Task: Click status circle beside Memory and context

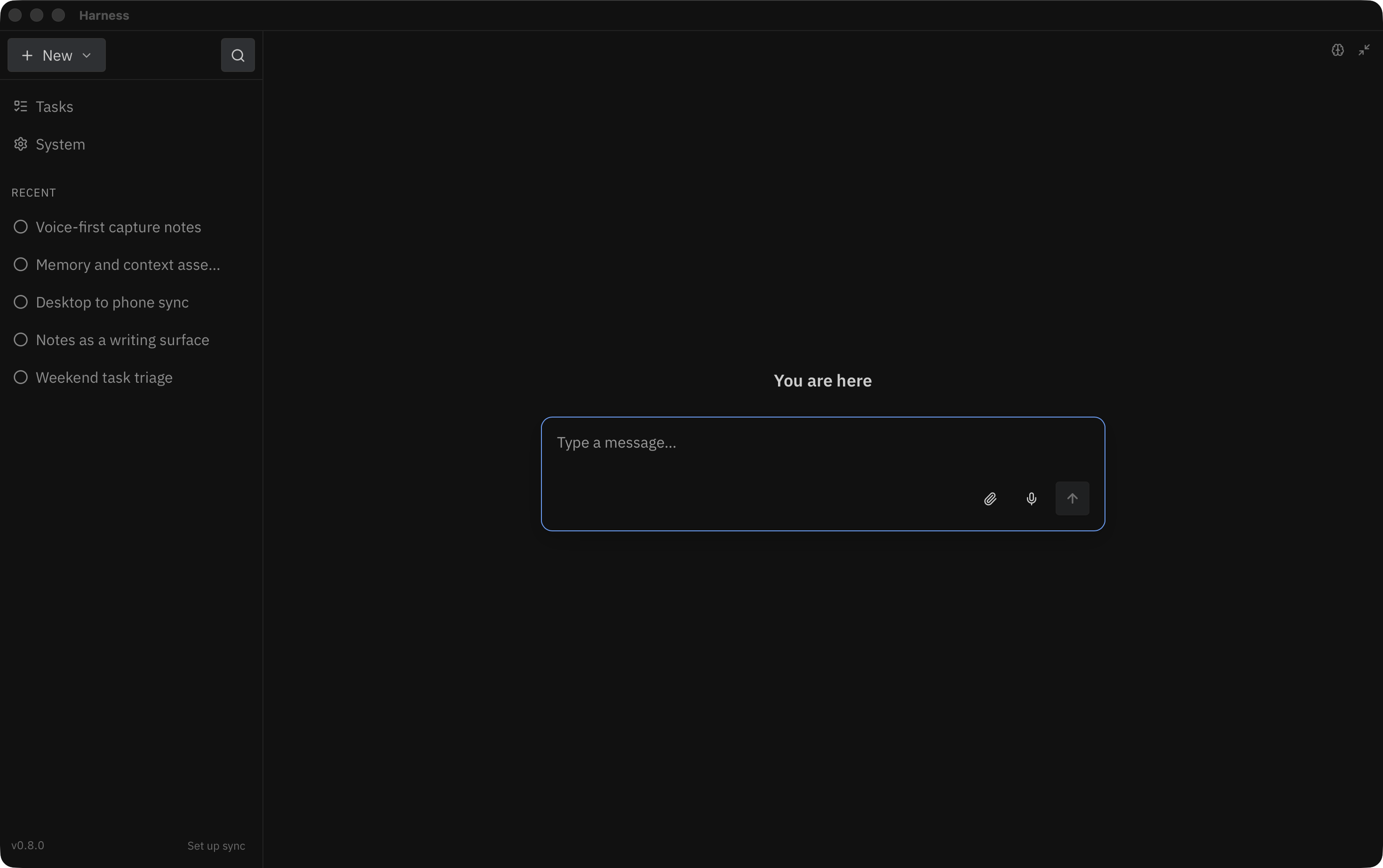Action: pos(21,265)
